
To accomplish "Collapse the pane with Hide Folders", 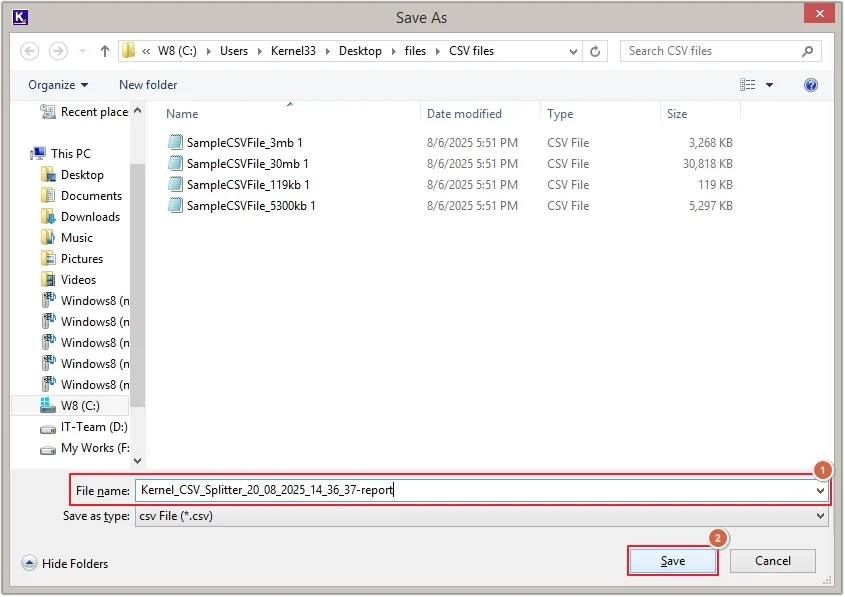I will [65, 564].
